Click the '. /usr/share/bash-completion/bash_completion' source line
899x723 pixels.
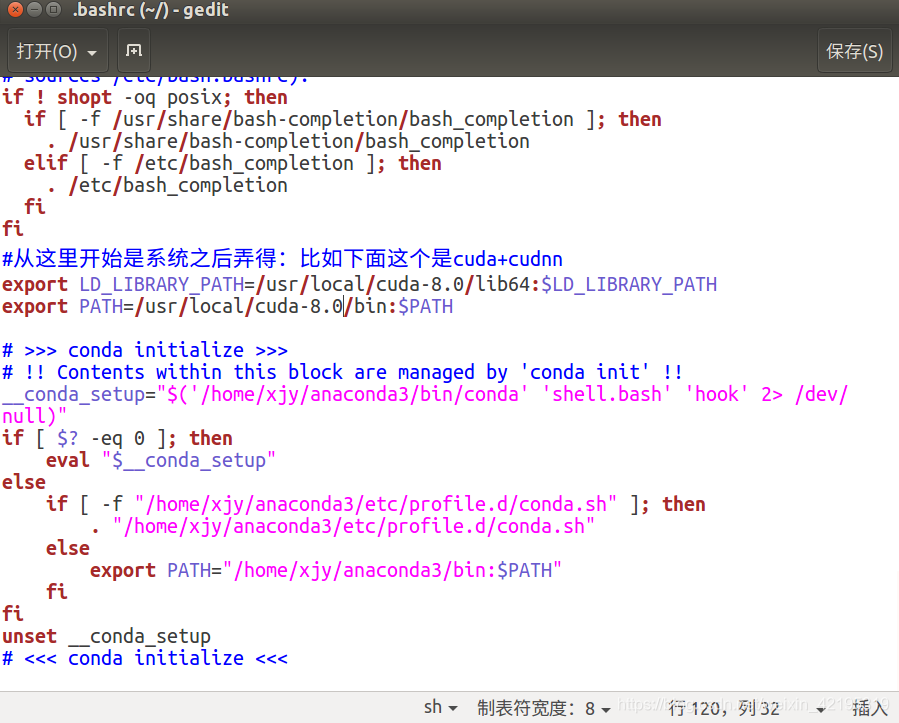[x=288, y=142]
